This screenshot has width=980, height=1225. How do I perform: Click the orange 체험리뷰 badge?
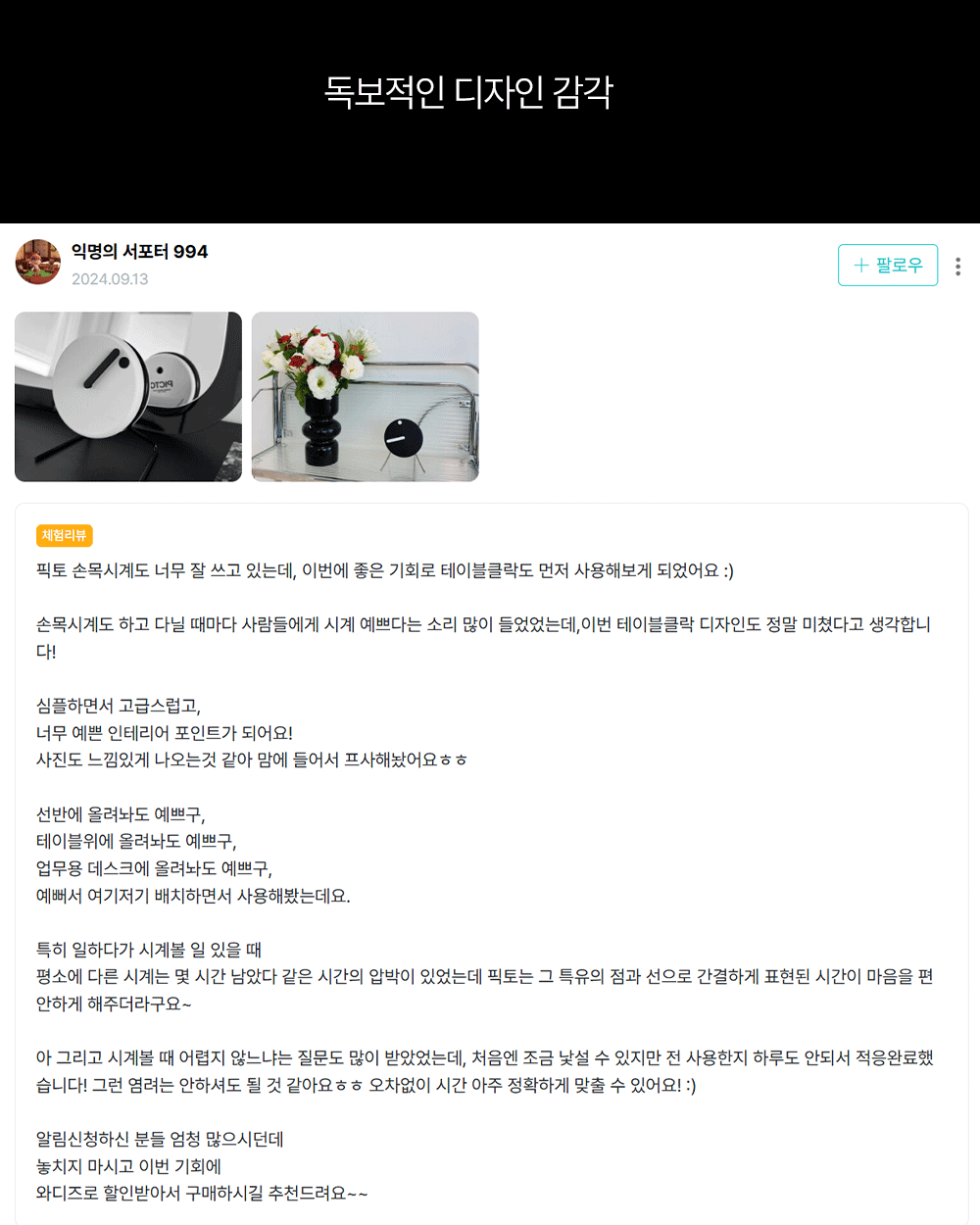pos(65,535)
